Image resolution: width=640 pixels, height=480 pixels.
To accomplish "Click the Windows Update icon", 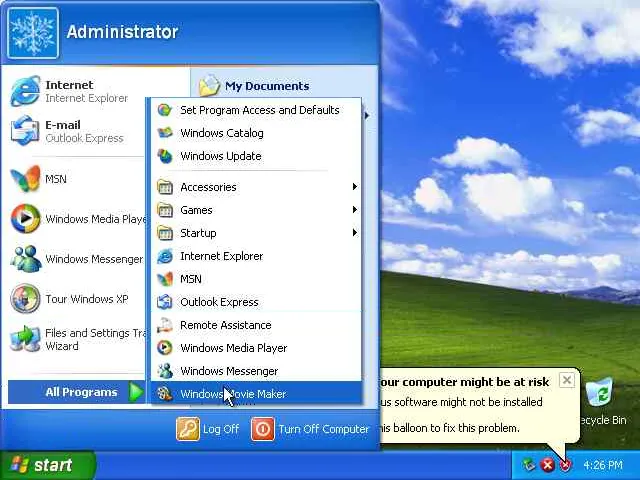I will (x=164, y=156).
